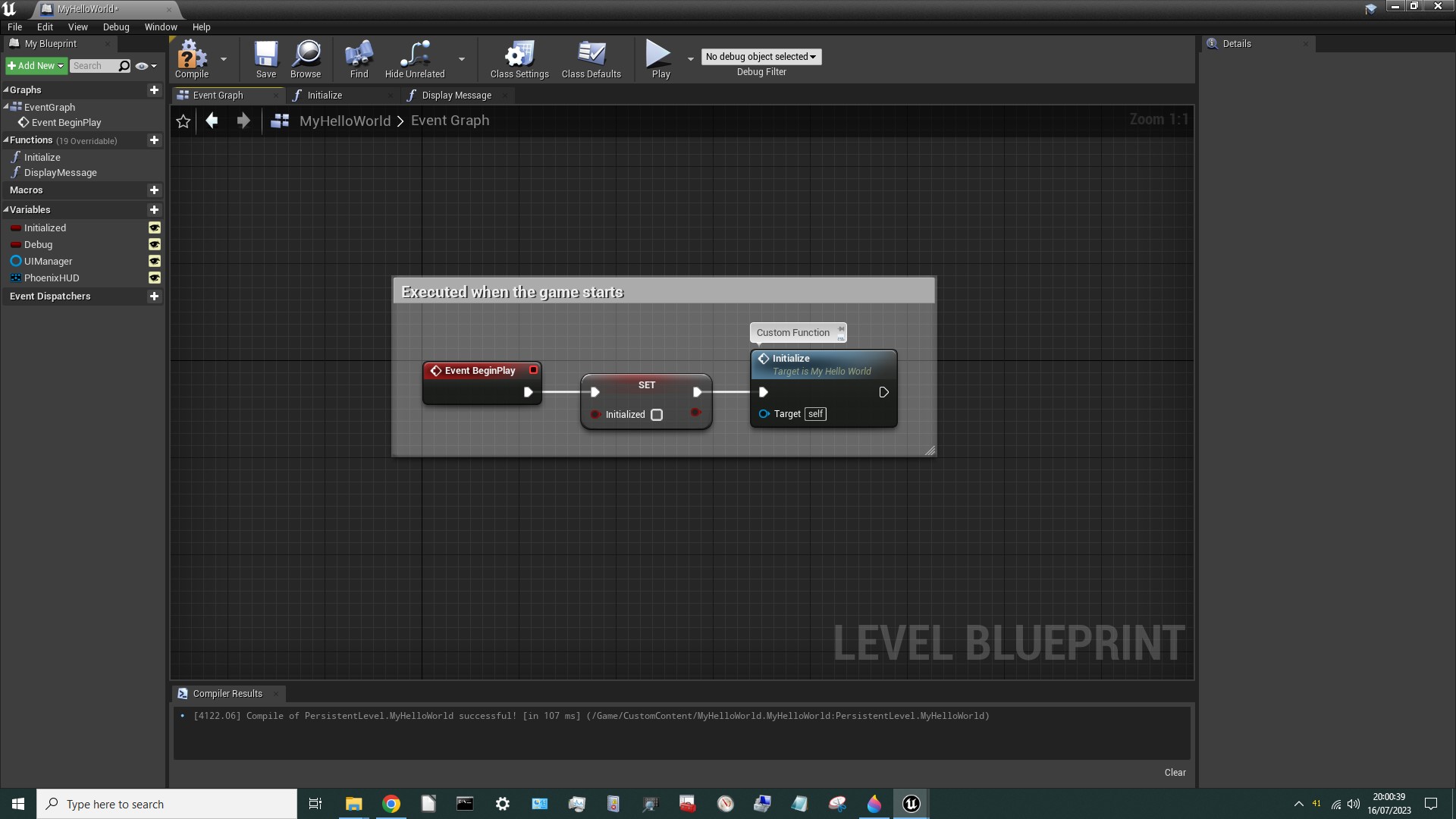Toggle visibility of PhoenixHUD variable
This screenshot has height=819, width=1456.
[x=155, y=278]
